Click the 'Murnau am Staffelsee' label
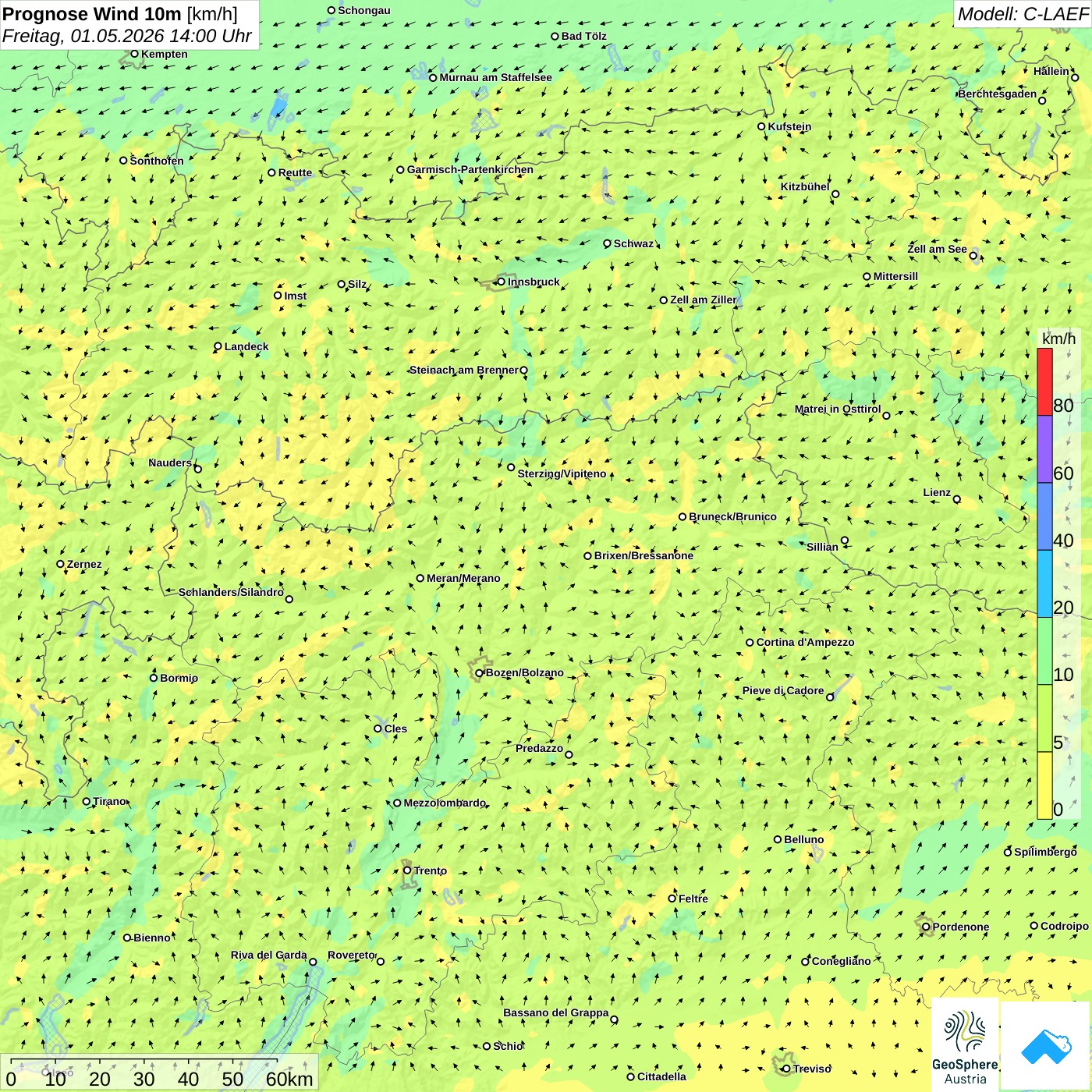The image size is (1092, 1092). tap(495, 77)
